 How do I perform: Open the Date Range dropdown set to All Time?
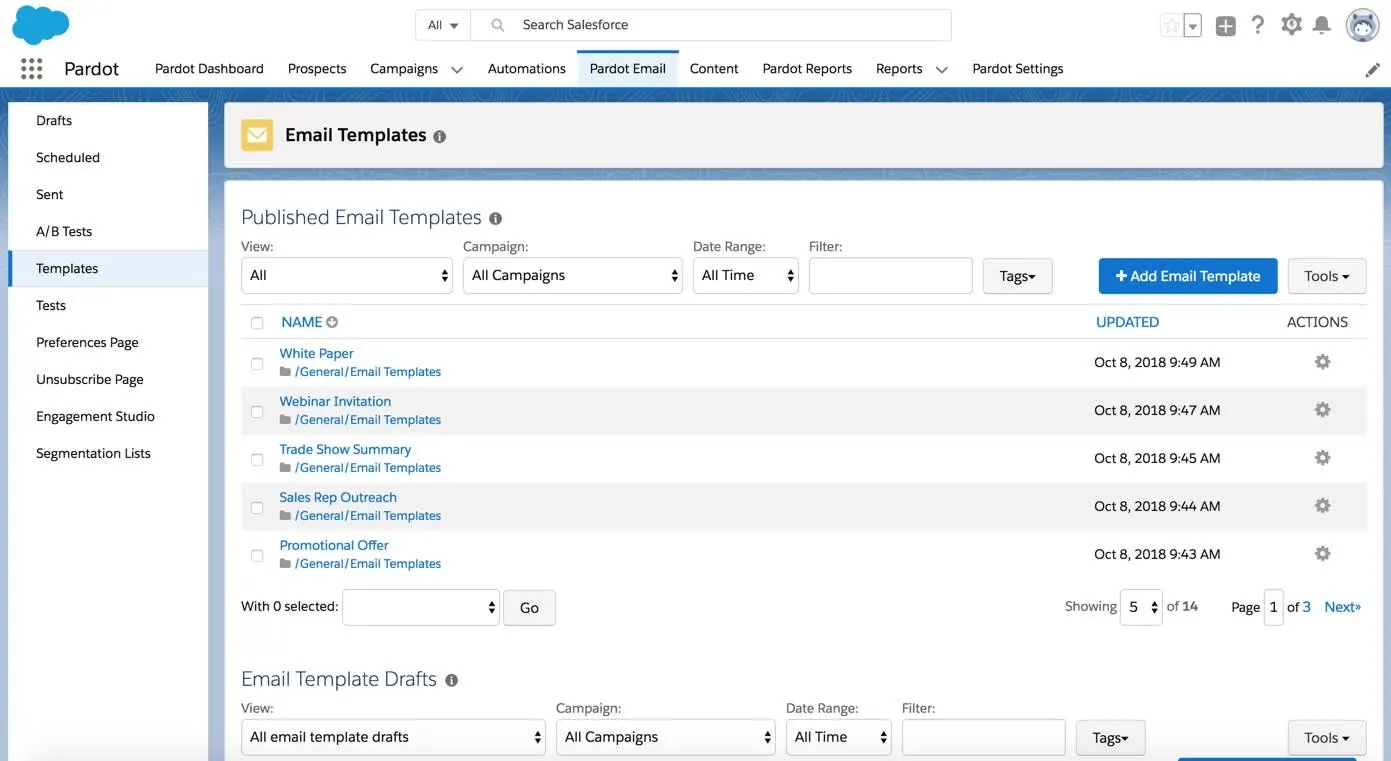[x=745, y=274]
